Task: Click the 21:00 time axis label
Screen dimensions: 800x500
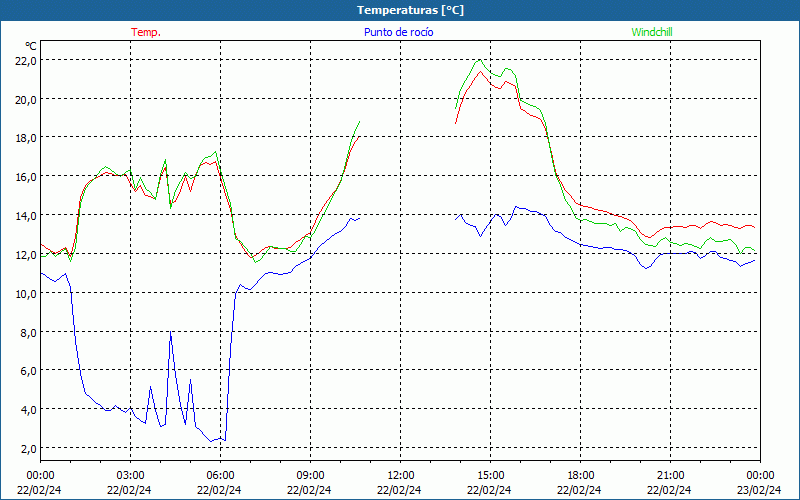Action: [670, 476]
